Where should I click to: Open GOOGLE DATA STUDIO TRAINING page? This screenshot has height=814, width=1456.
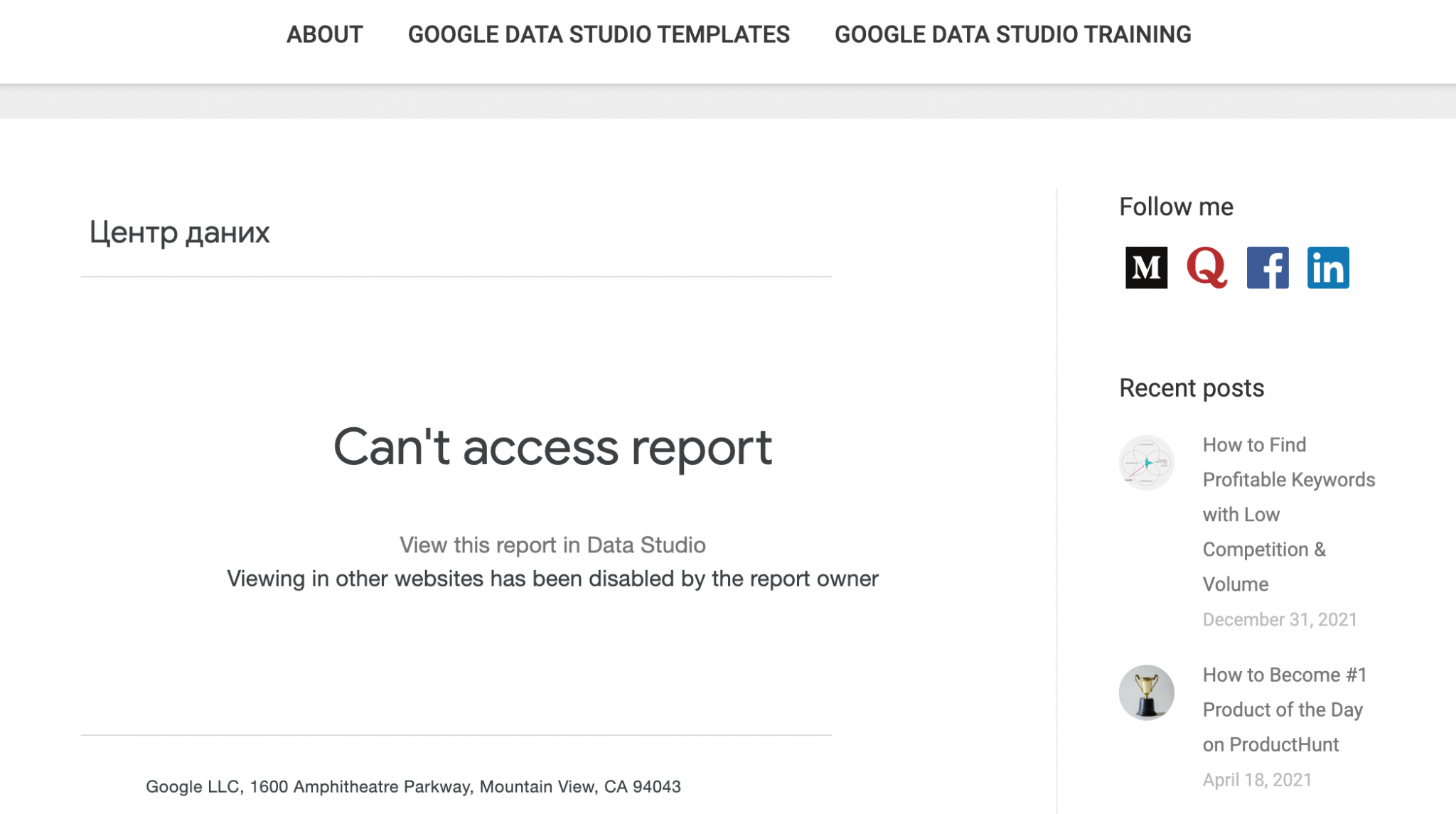(1014, 33)
